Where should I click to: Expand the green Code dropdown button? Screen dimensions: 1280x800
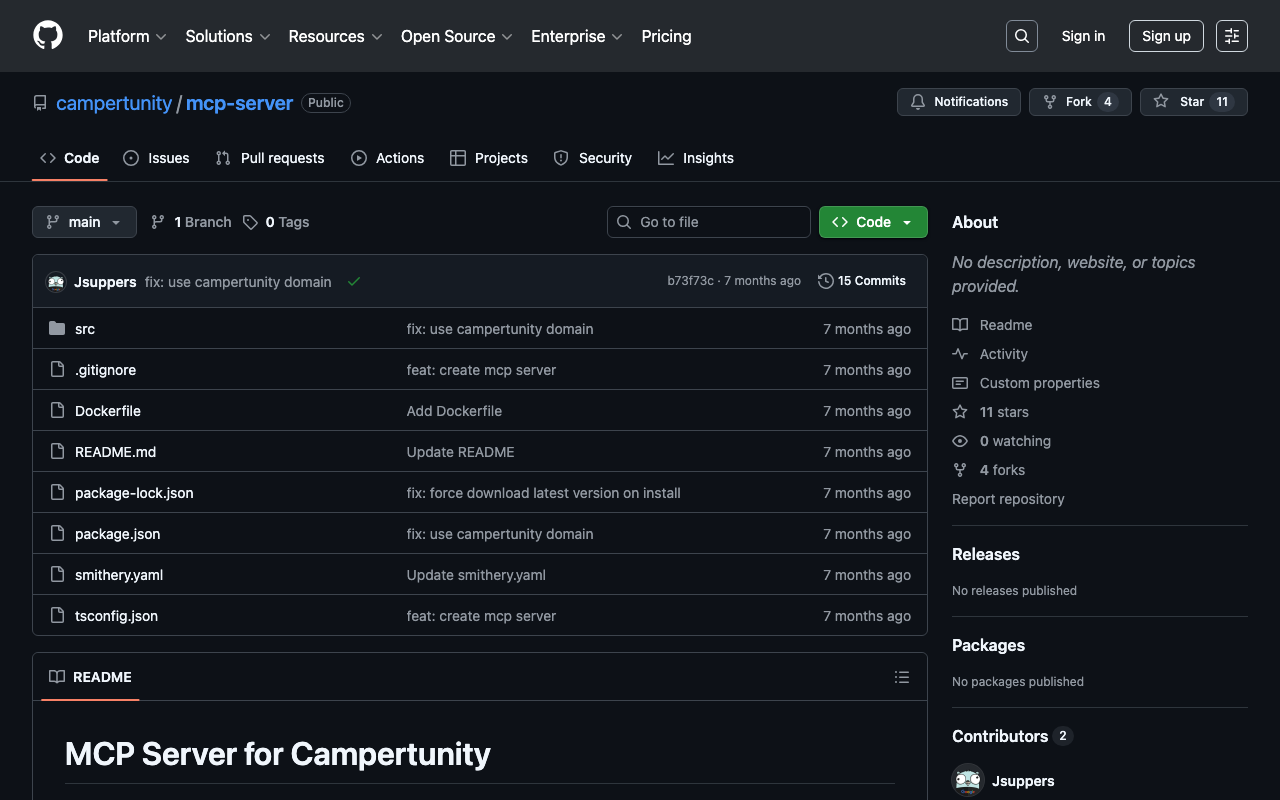(x=872, y=222)
